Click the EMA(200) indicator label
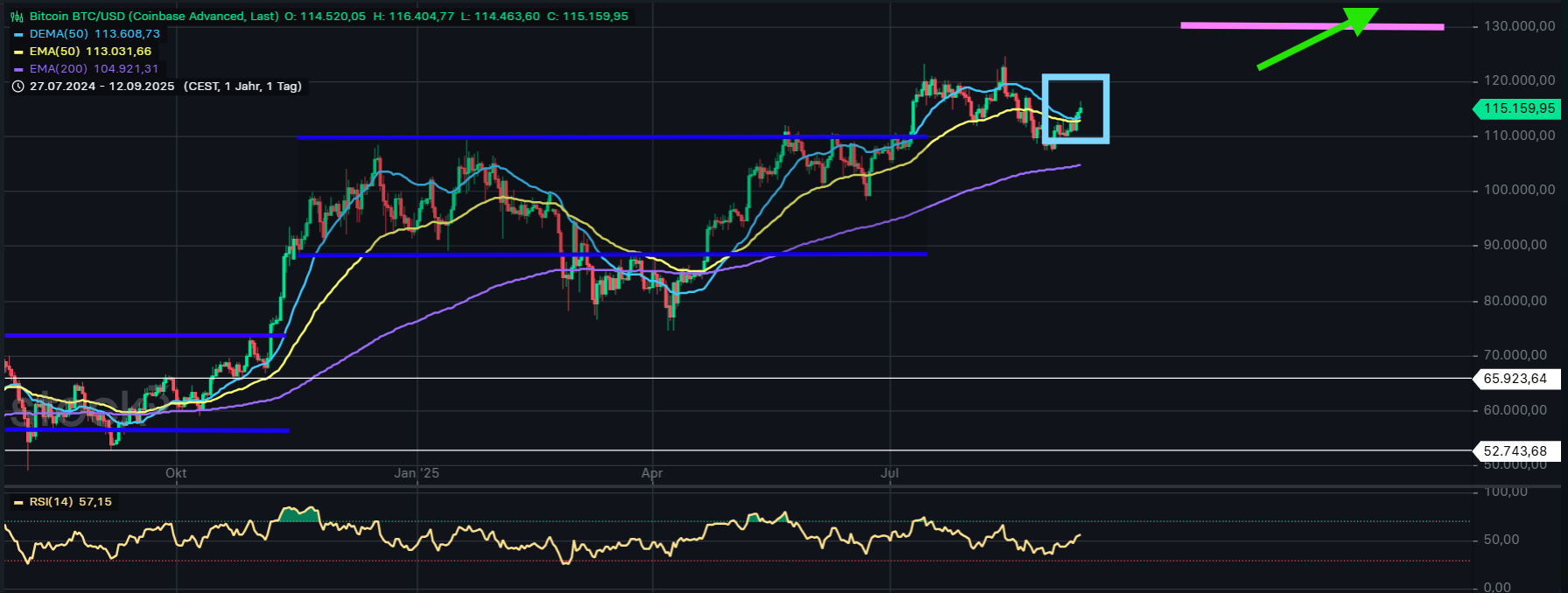Screen dimensions: 1568x593 click(58, 69)
